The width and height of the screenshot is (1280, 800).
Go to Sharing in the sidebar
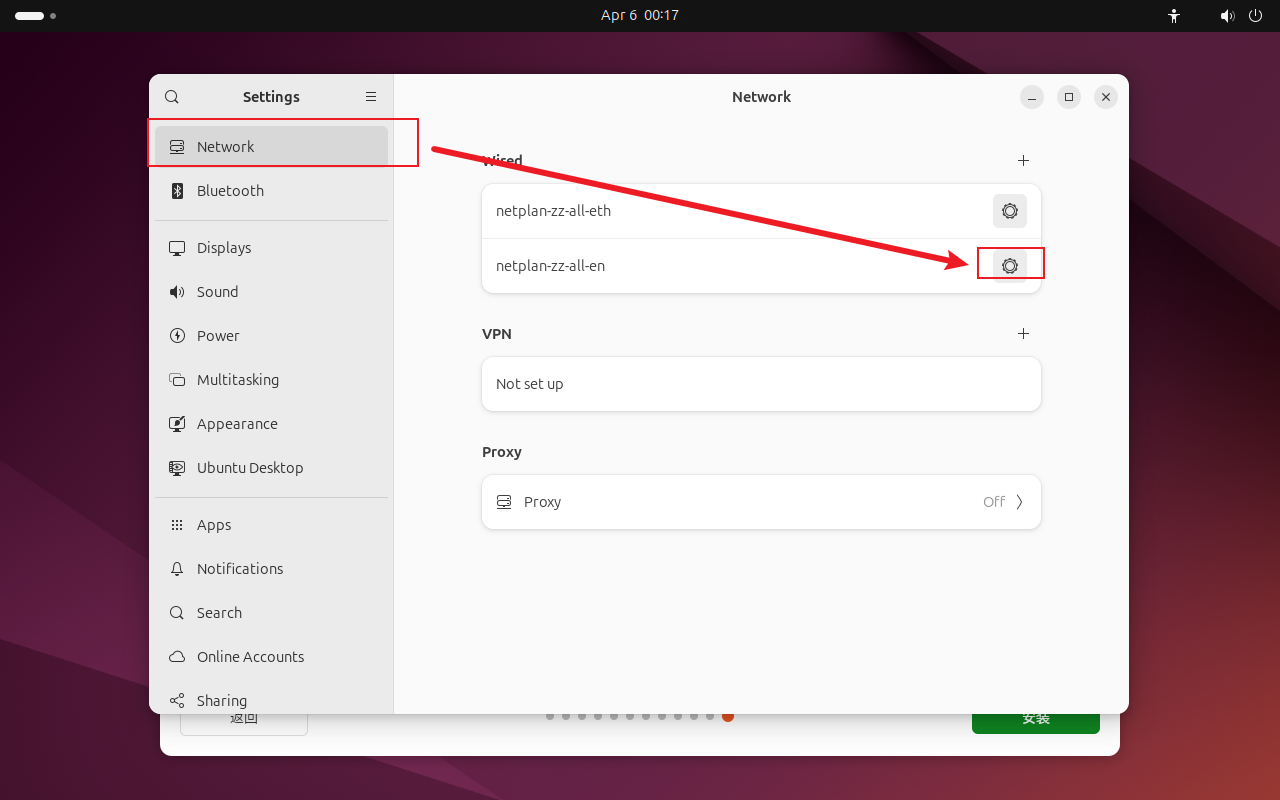click(x=271, y=700)
